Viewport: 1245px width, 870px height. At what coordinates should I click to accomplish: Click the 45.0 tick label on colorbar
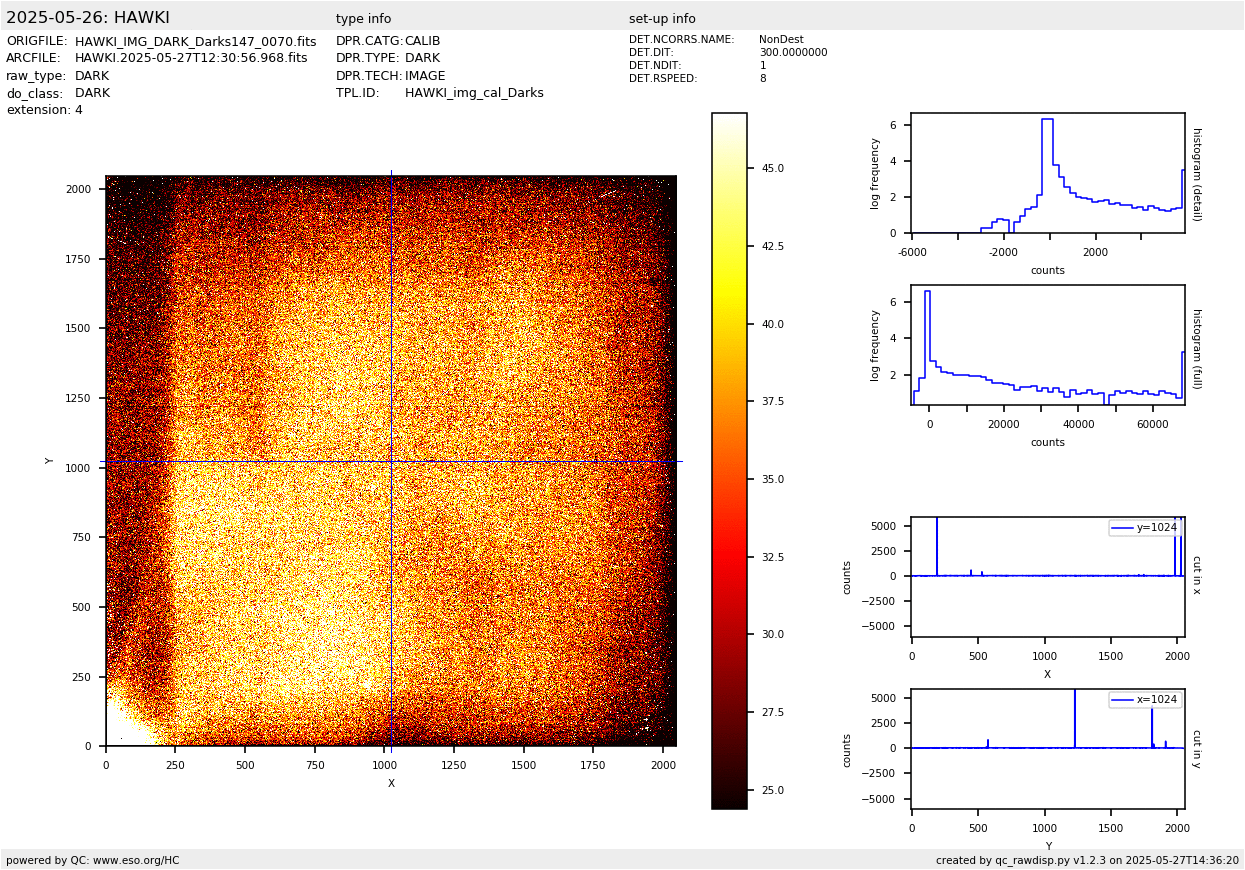772,168
